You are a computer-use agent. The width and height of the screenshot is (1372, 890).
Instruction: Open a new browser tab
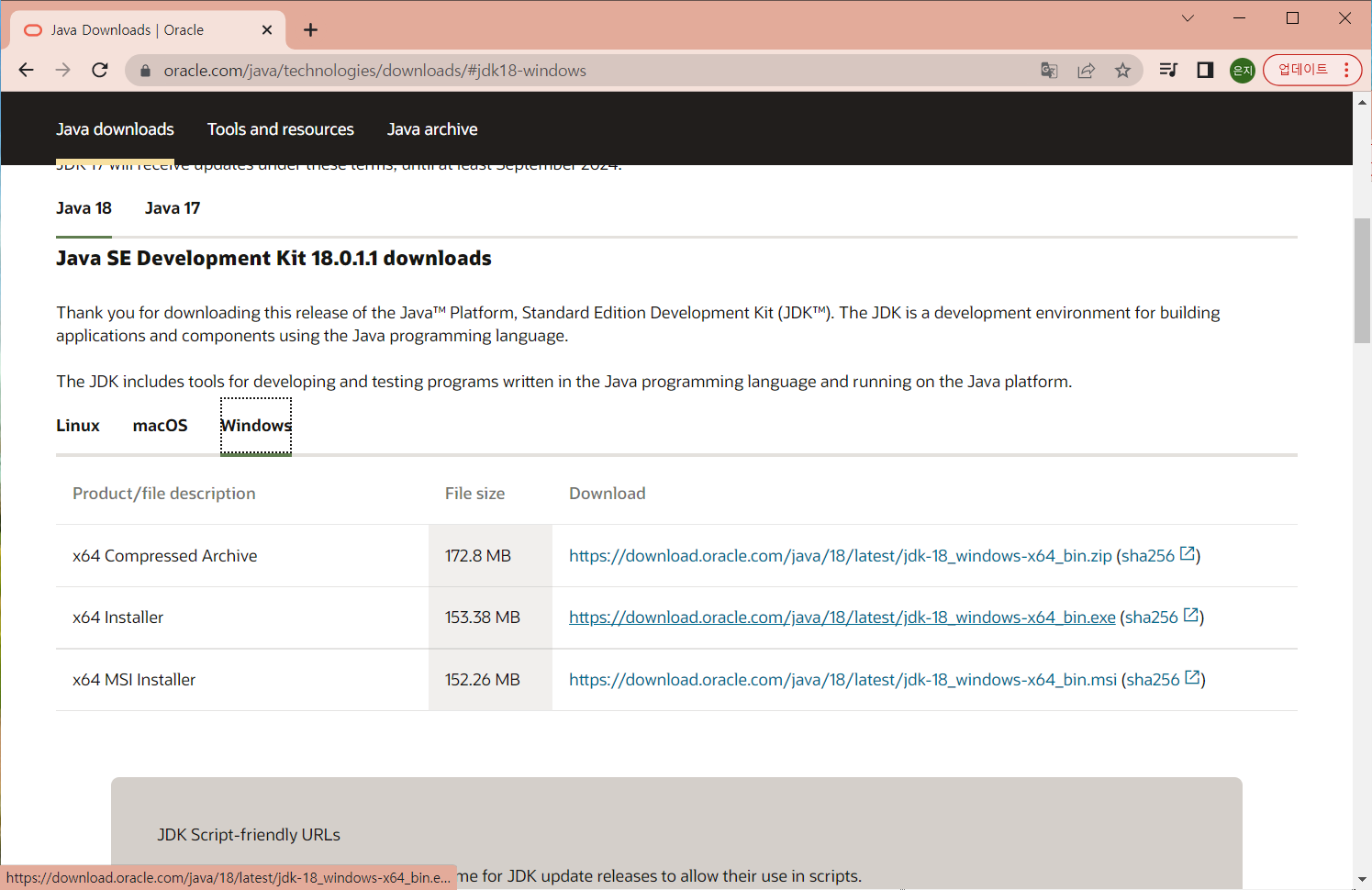[311, 30]
